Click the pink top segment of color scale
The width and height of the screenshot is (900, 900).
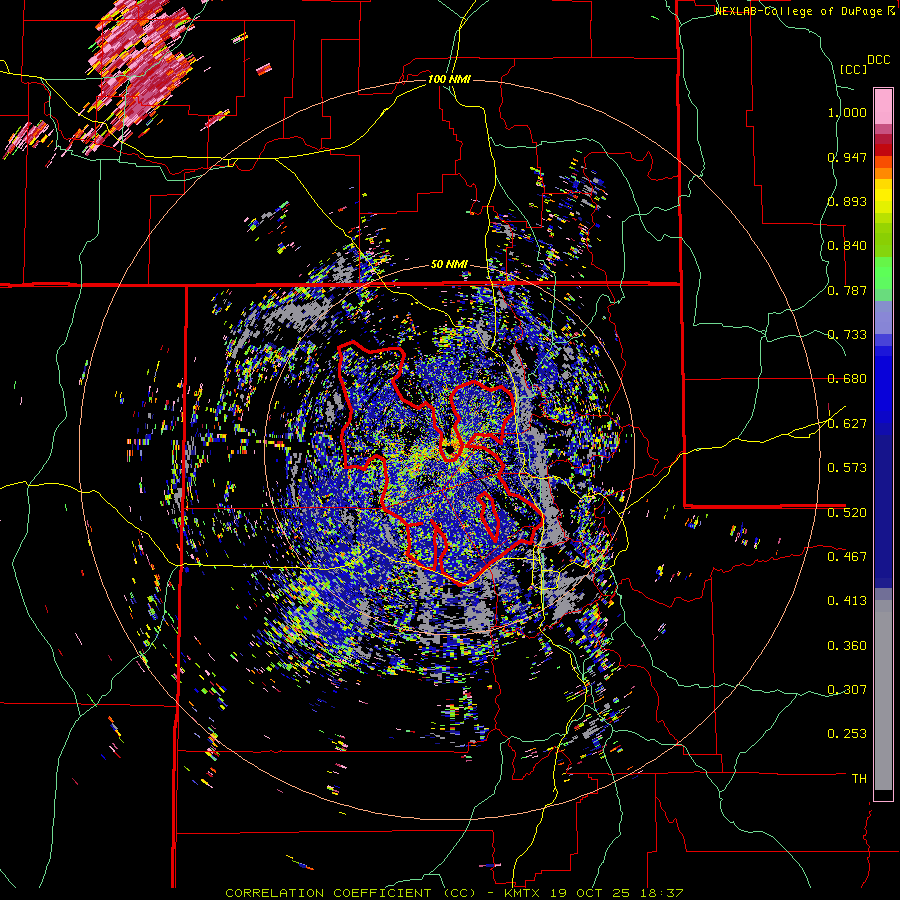(883, 107)
